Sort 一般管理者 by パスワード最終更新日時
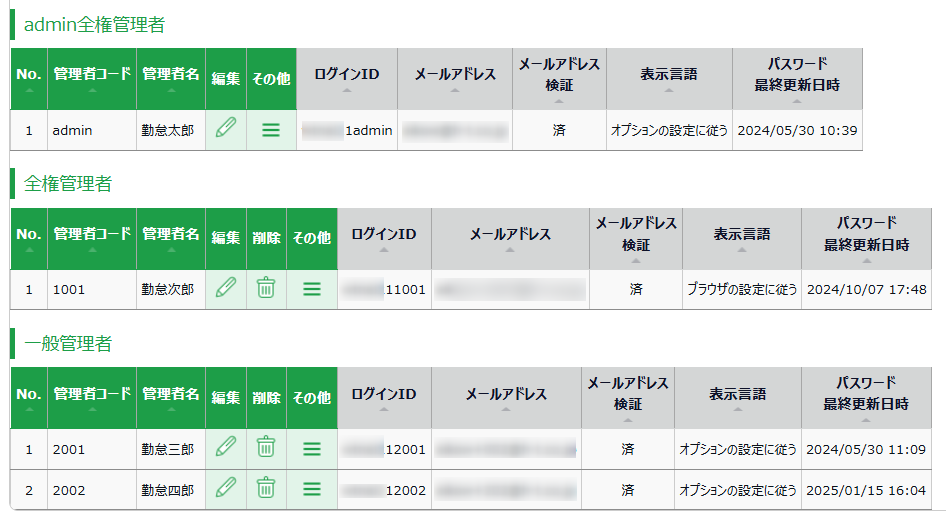946x524 pixels. click(866, 398)
